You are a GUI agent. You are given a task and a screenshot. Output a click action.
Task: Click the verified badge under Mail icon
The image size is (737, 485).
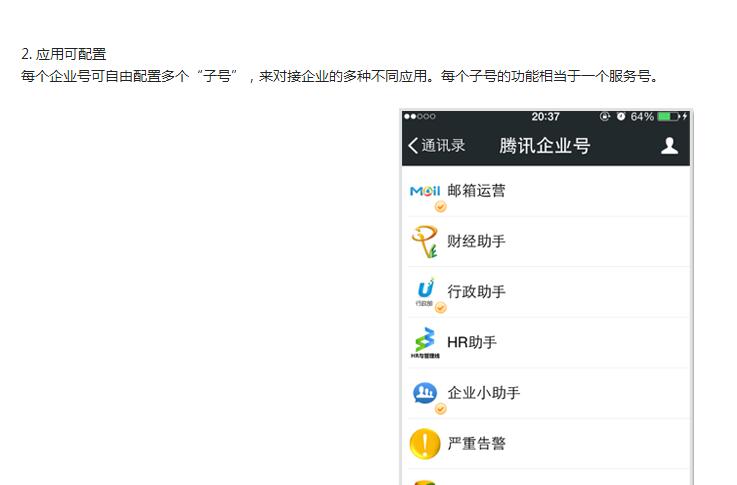tap(441, 207)
